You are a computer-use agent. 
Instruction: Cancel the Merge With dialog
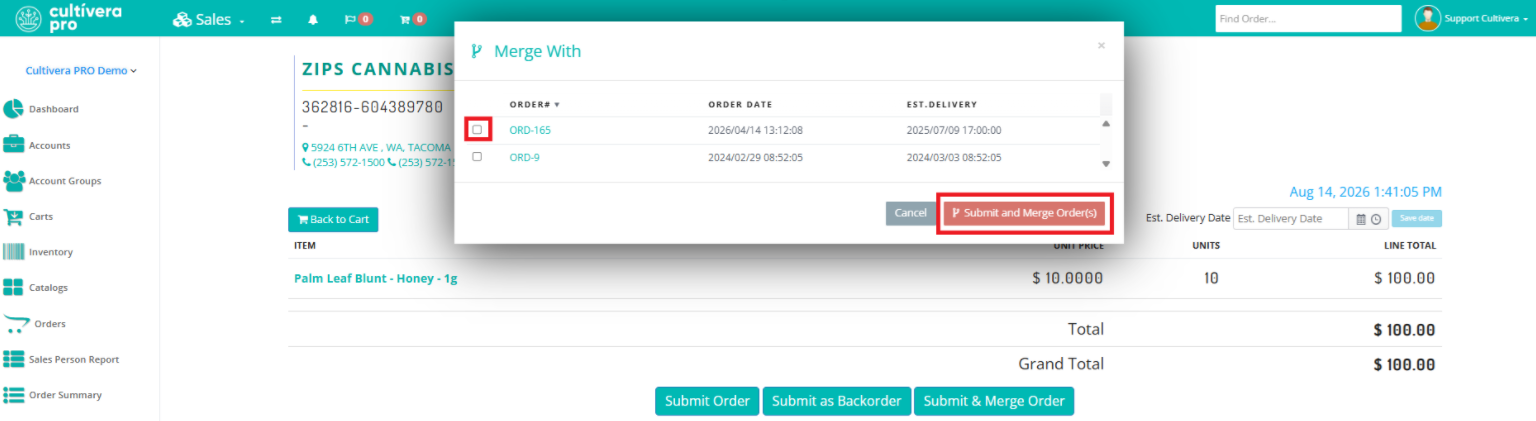[910, 213]
